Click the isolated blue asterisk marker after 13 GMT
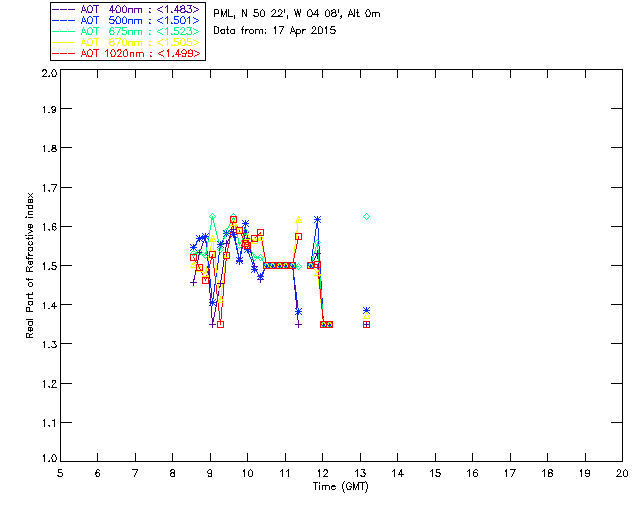This screenshot has height=512, width=640. click(x=367, y=310)
